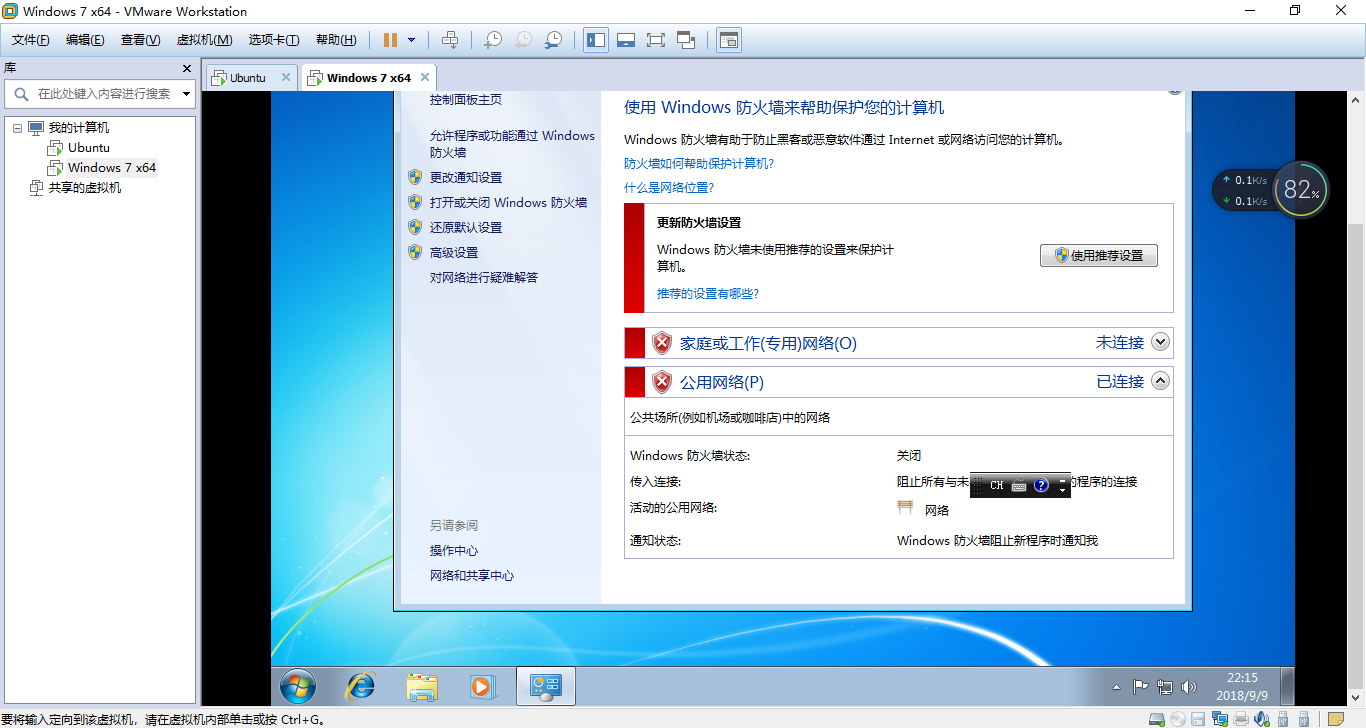Viewport: 1366px width, 728px height.
Task: Click the printer device status icon
Action: [x=1241, y=718]
